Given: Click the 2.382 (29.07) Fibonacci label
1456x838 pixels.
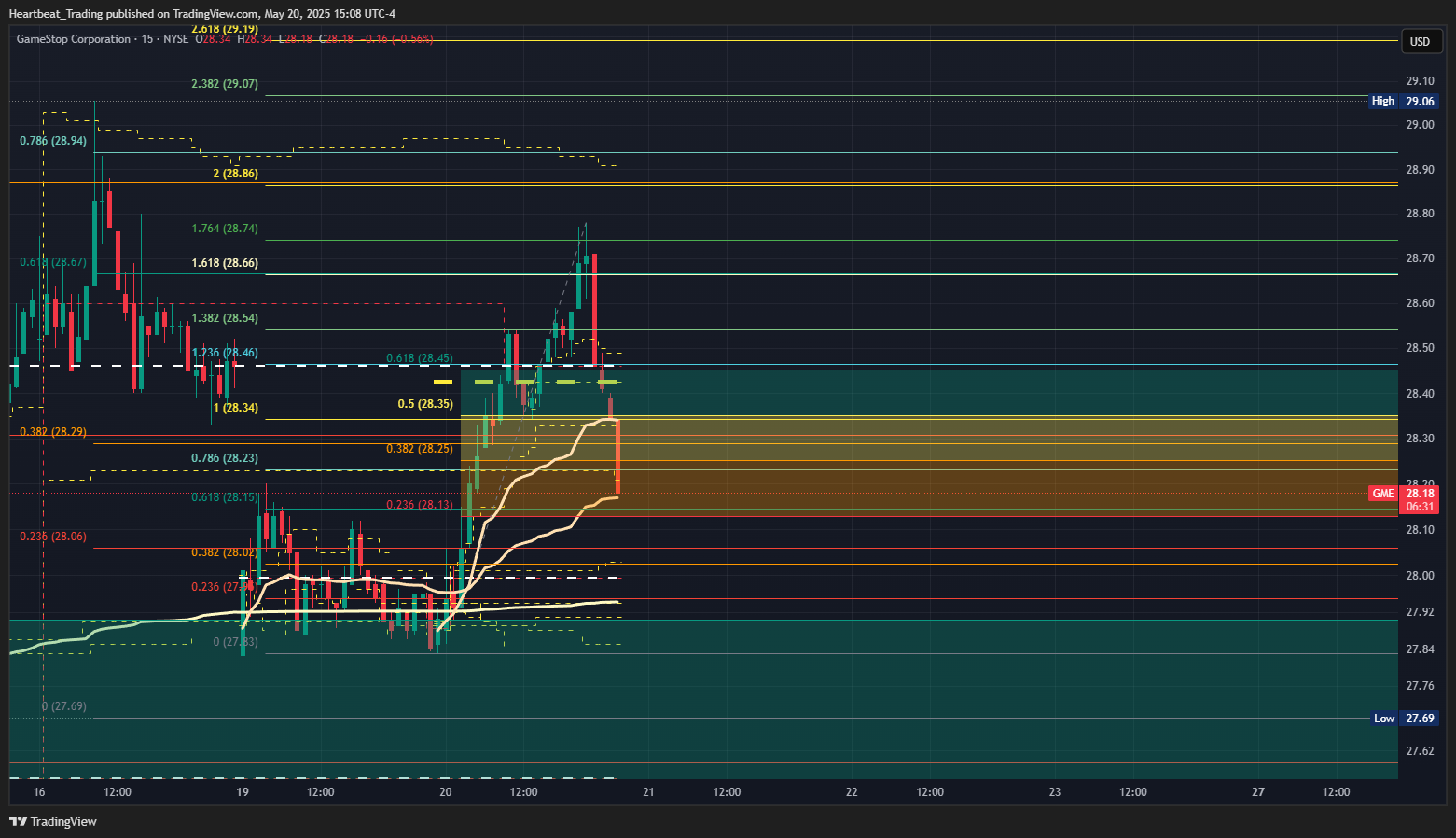Looking at the screenshot, I should pos(225,84).
